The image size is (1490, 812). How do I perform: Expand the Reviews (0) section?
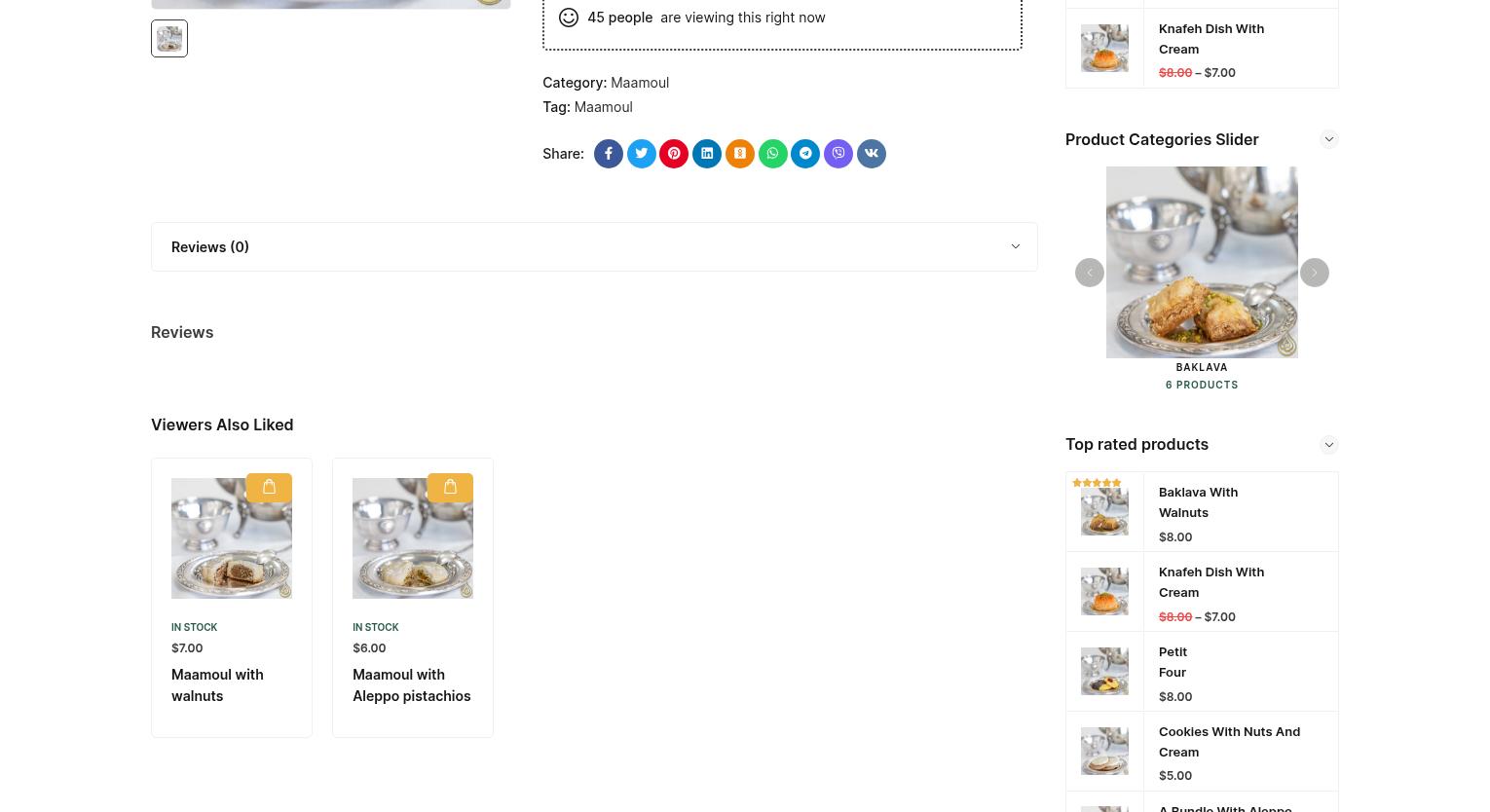[594, 246]
